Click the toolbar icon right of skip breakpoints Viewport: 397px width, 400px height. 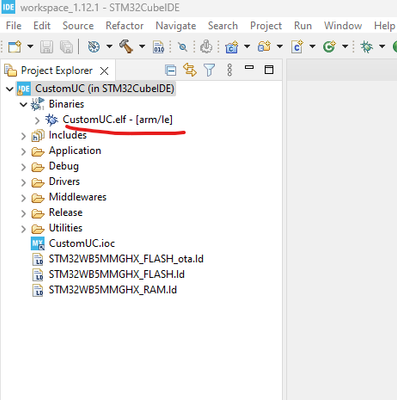point(206,47)
